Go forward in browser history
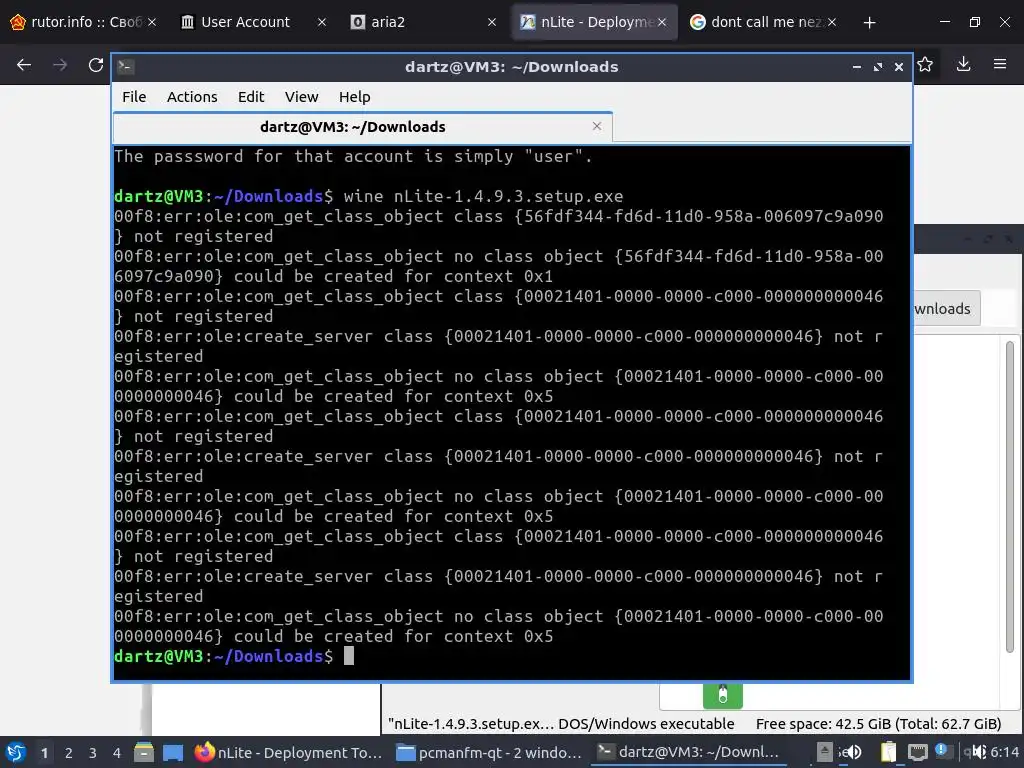This screenshot has height=768, width=1024. tap(60, 65)
